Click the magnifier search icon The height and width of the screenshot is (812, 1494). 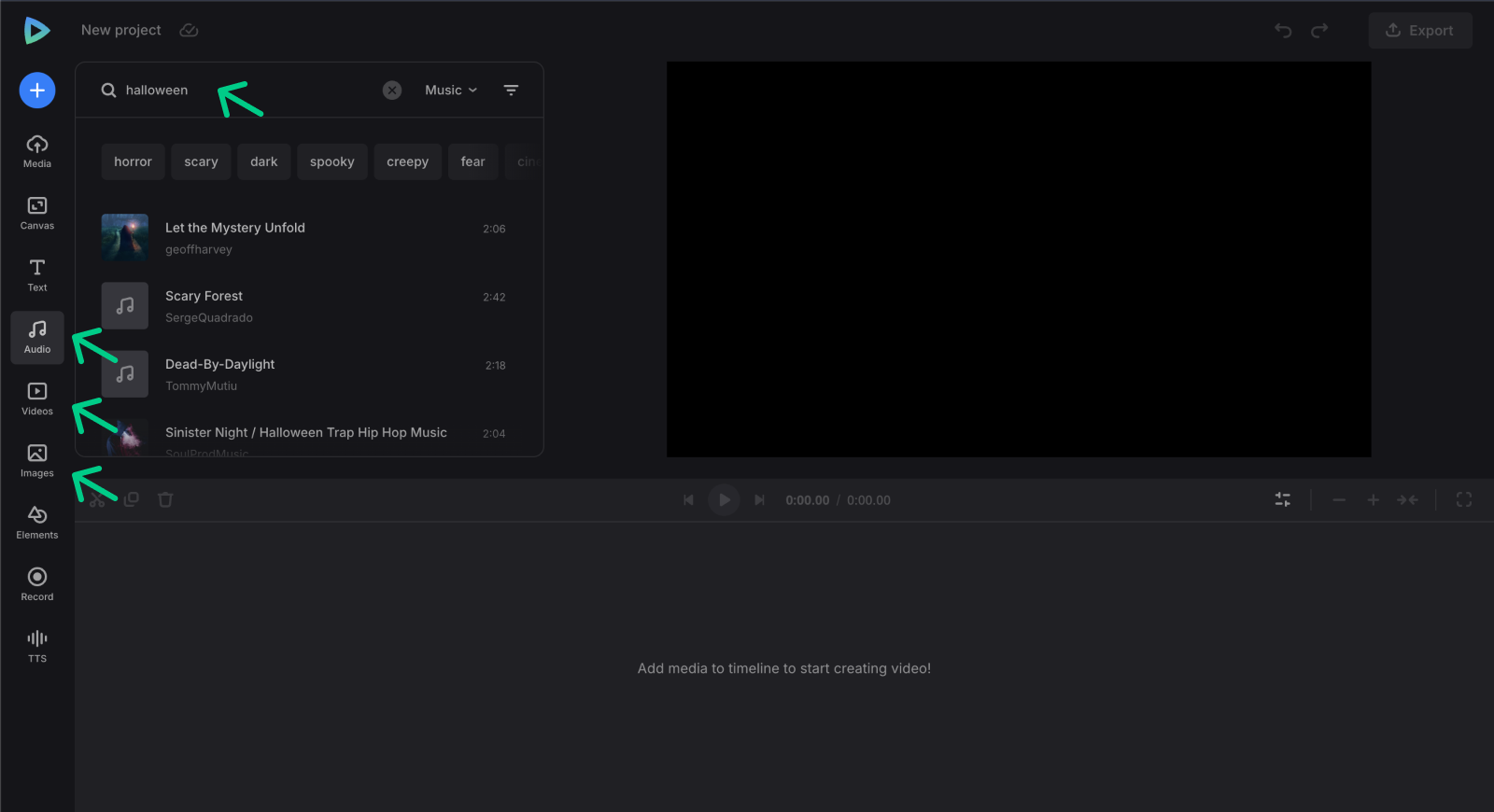click(x=109, y=91)
